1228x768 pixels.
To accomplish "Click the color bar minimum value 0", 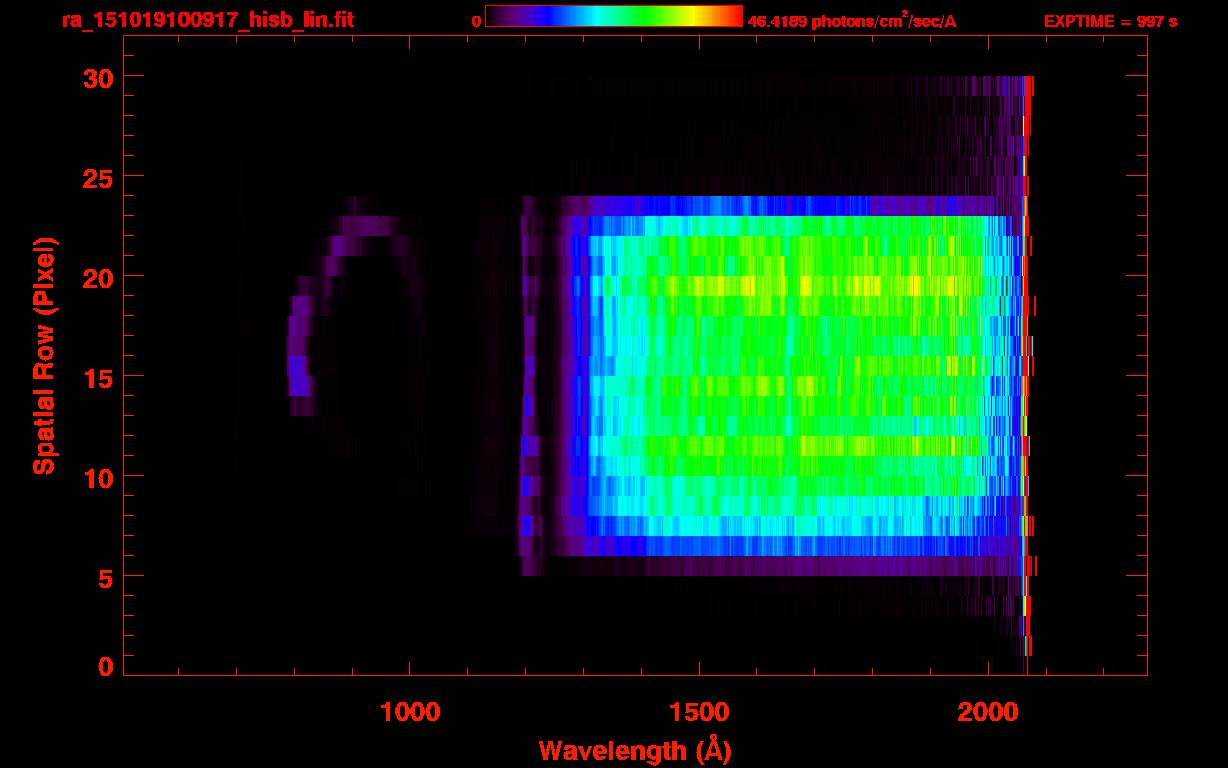I will click(x=476, y=21).
